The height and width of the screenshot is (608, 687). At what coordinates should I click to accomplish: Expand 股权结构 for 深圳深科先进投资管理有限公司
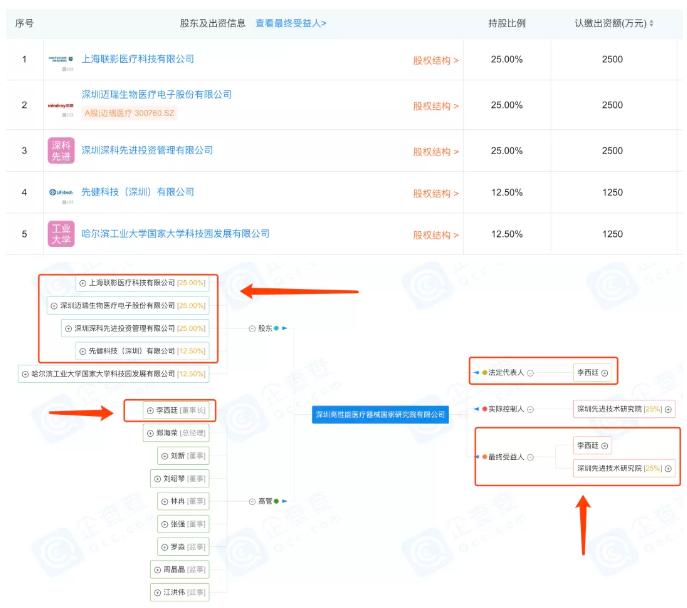coord(436,151)
